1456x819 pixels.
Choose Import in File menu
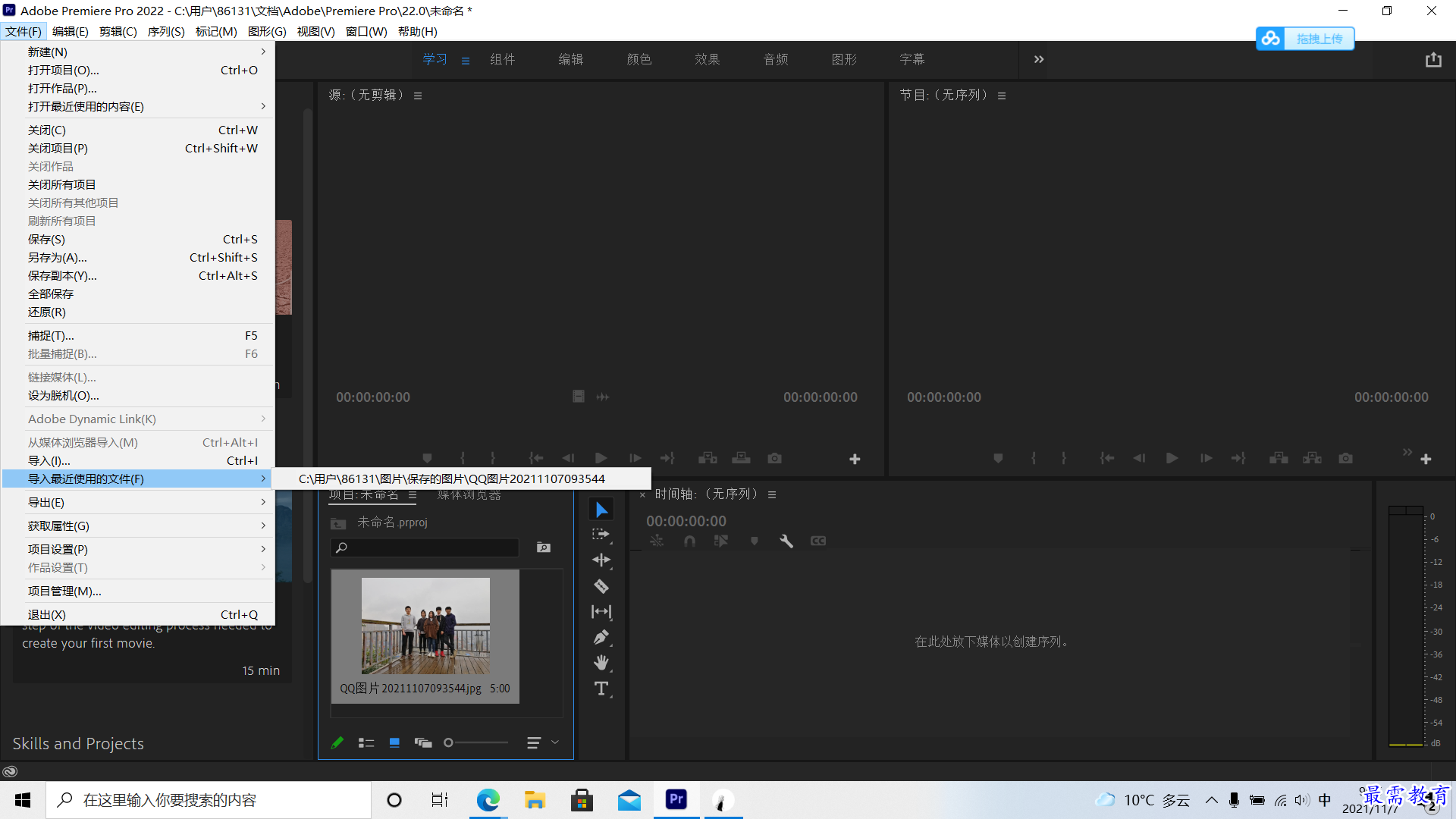point(138,460)
